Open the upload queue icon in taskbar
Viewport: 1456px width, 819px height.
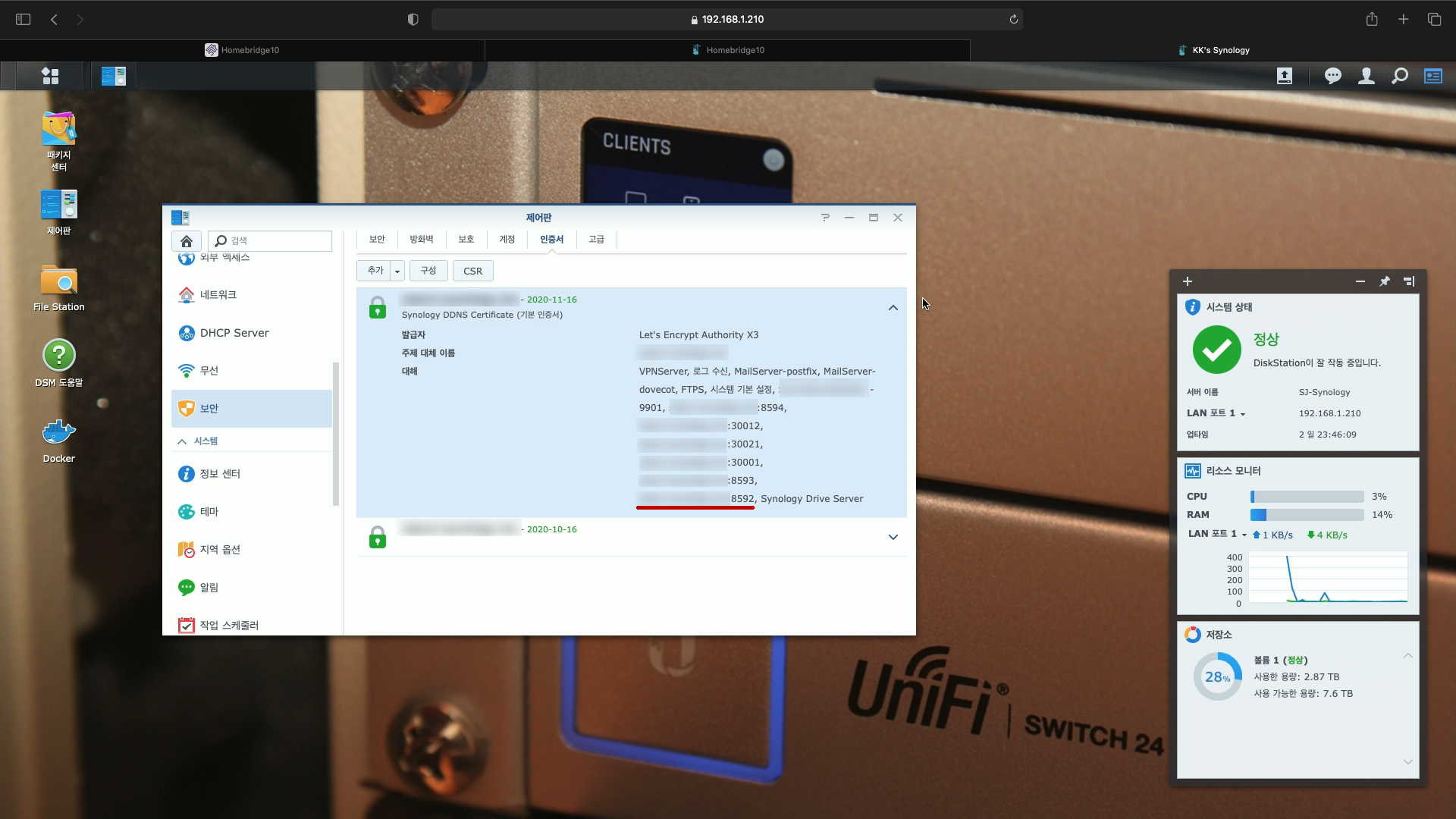click(1284, 76)
